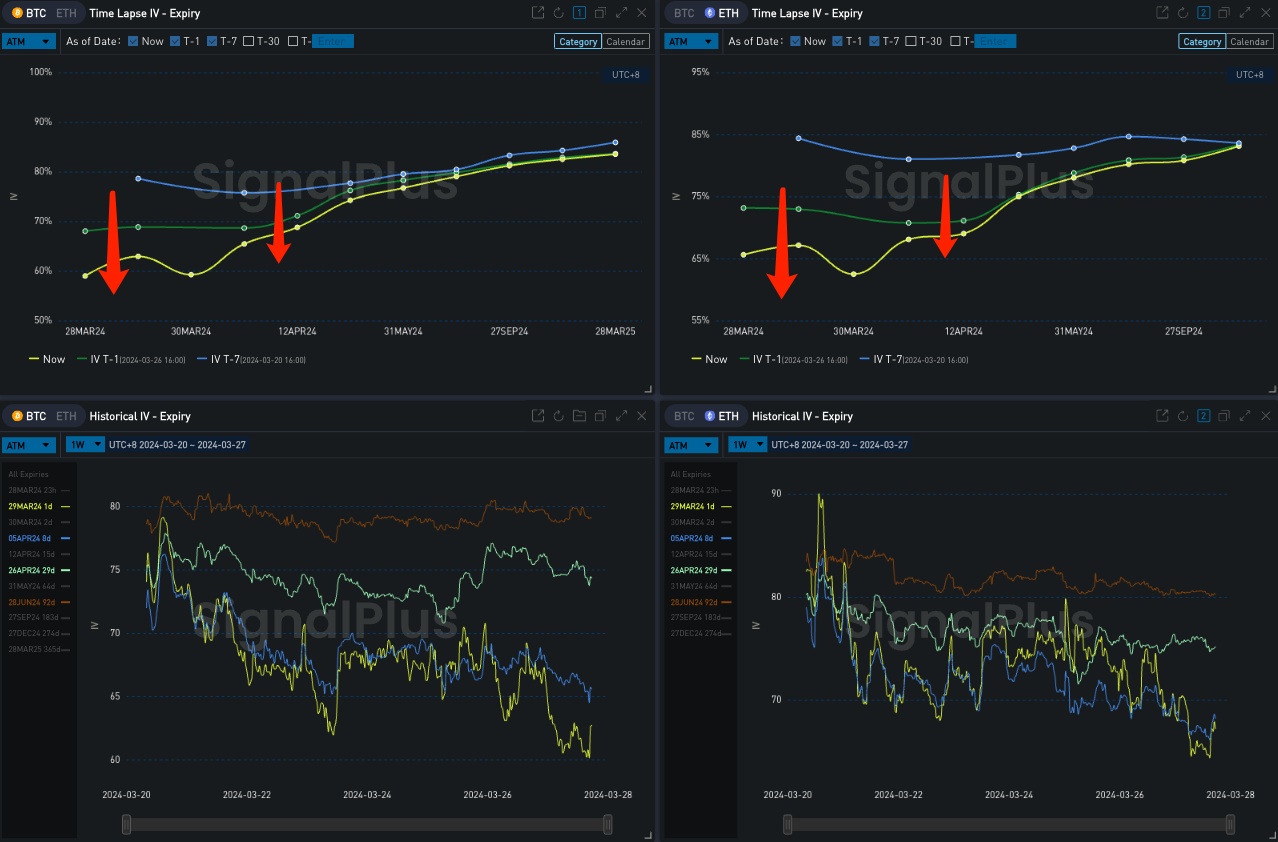Click the left handle of the BTC Historical IV range slider
This screenshot has width=1278, height=842.
point(126,824)
